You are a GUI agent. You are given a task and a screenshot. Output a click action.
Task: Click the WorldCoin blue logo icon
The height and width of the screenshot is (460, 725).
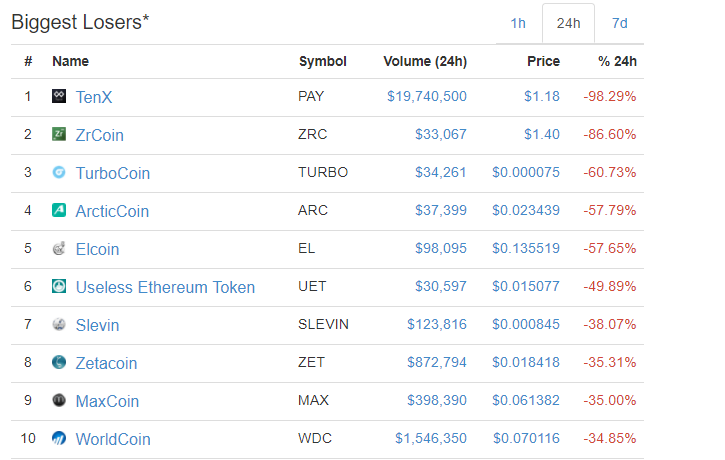point(59,438)
